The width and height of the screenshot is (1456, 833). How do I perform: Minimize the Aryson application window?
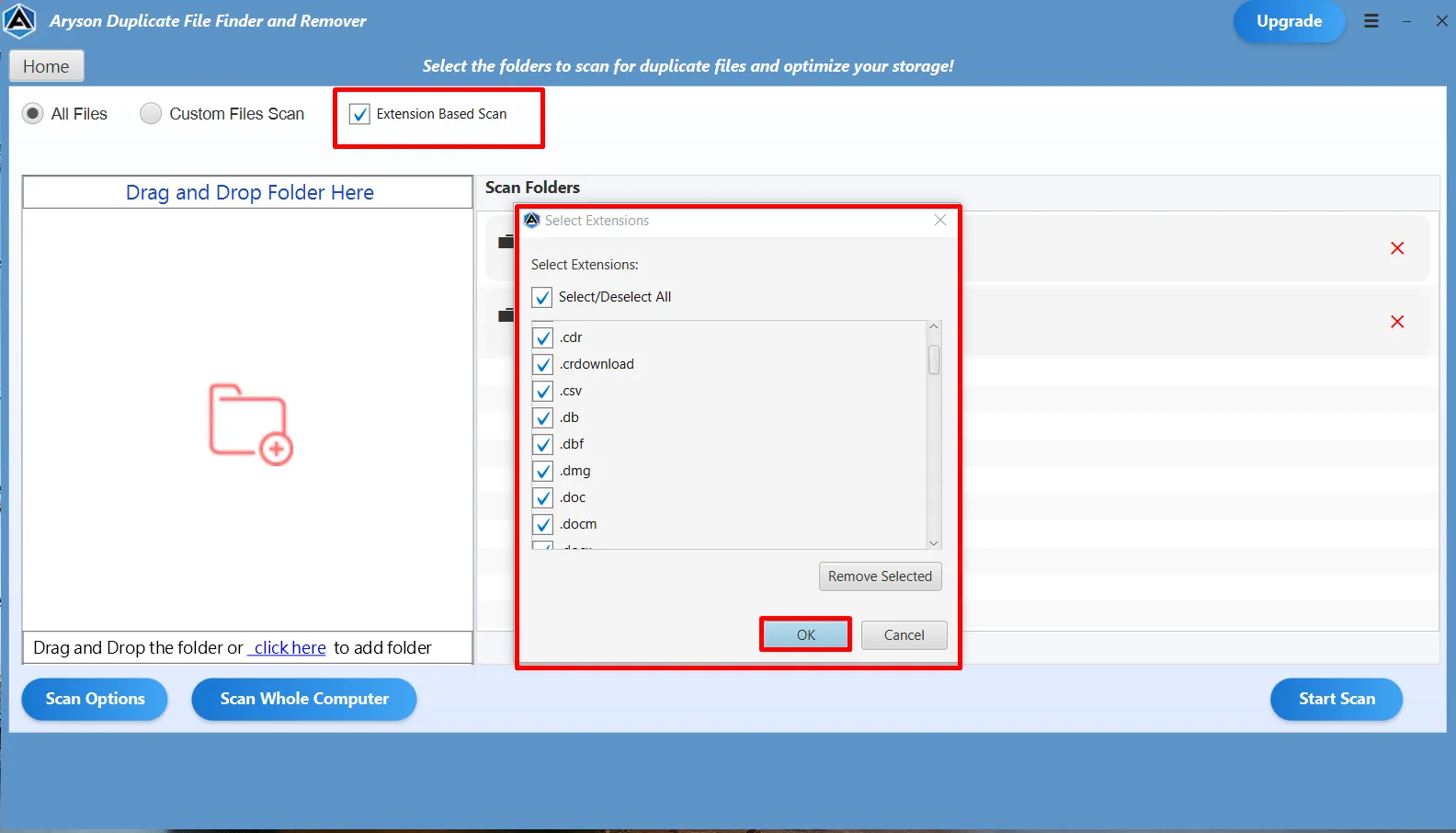[x=1406, y=21]
